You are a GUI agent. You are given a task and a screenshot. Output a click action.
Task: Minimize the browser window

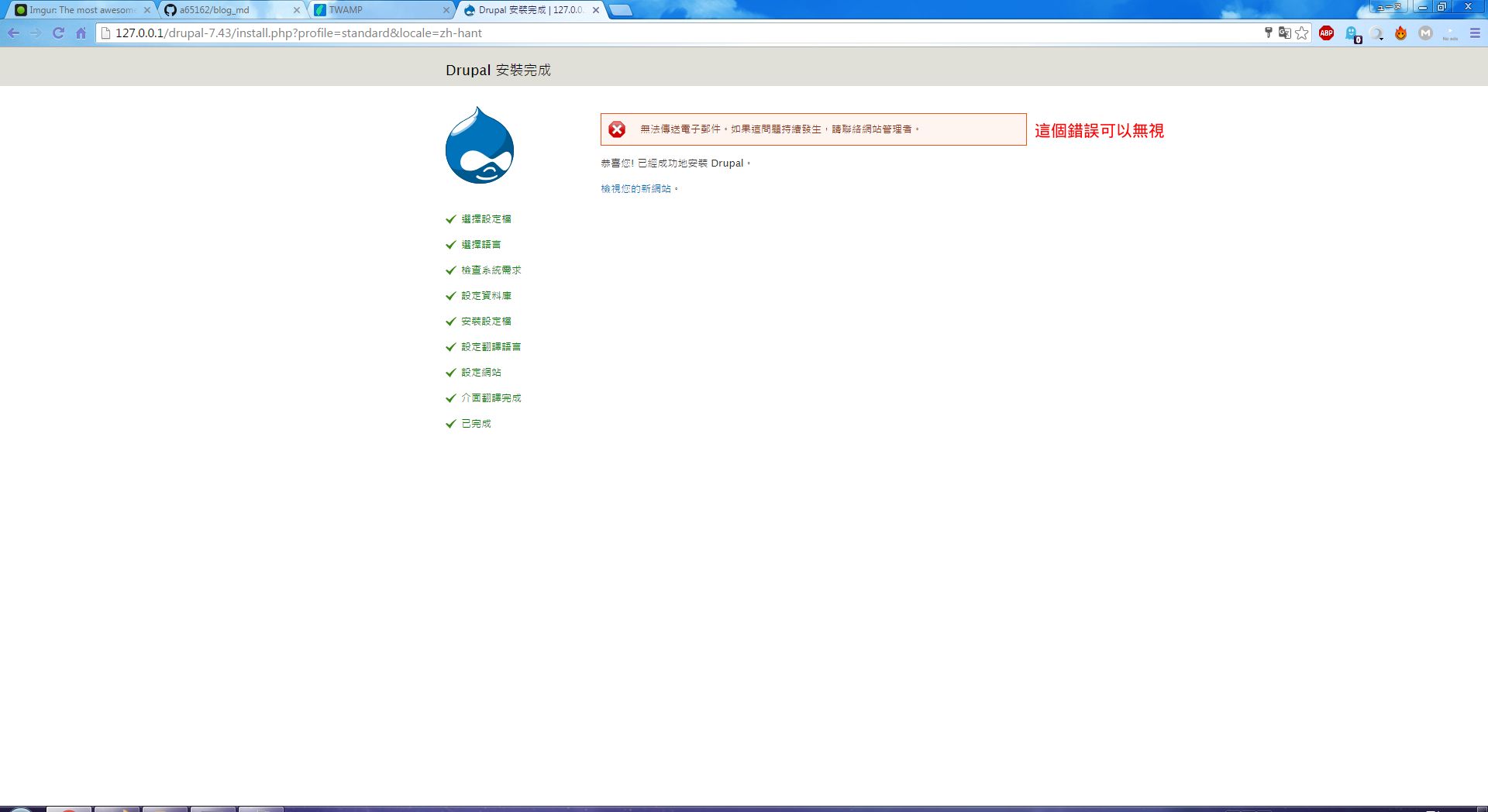point(1422,7)
